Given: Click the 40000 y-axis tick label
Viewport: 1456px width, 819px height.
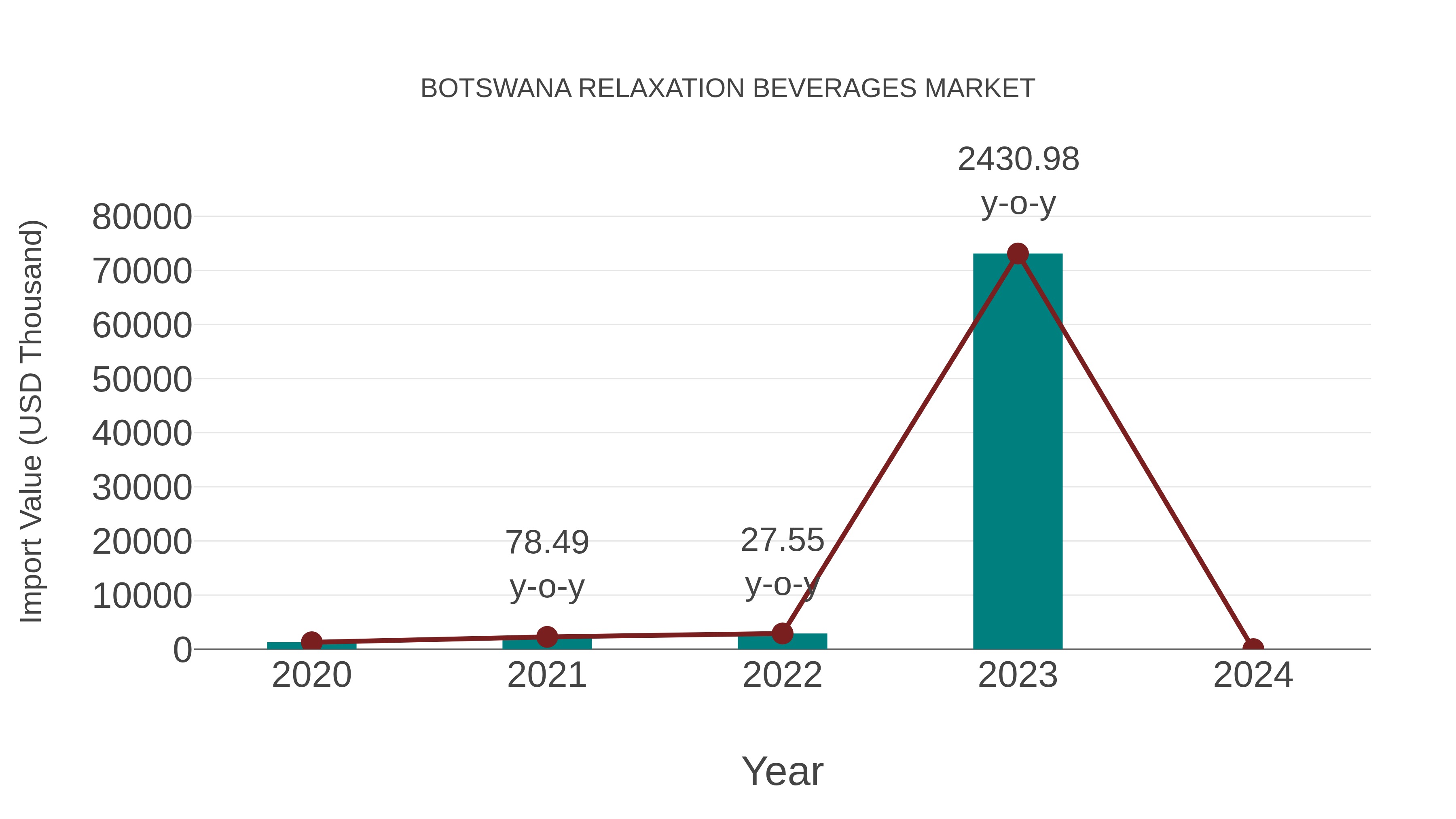Looking at the screenshot, I should [142, 434].
